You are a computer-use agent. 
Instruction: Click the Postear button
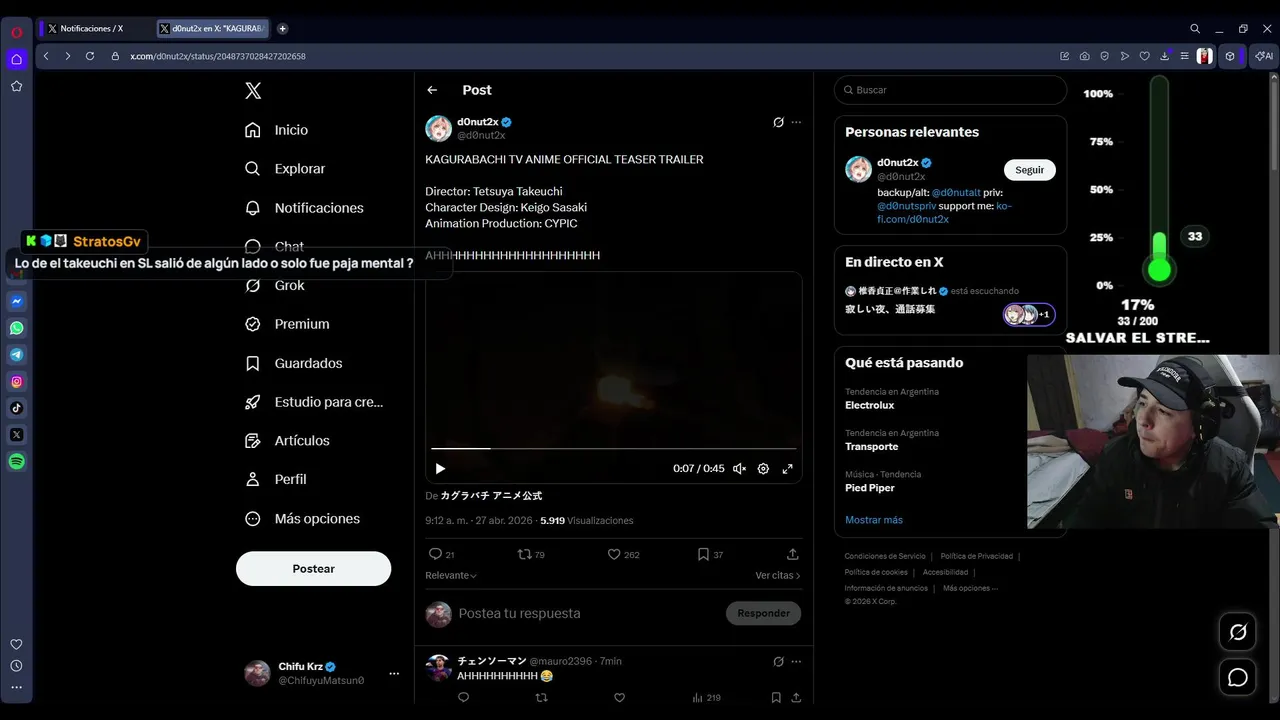313,568
